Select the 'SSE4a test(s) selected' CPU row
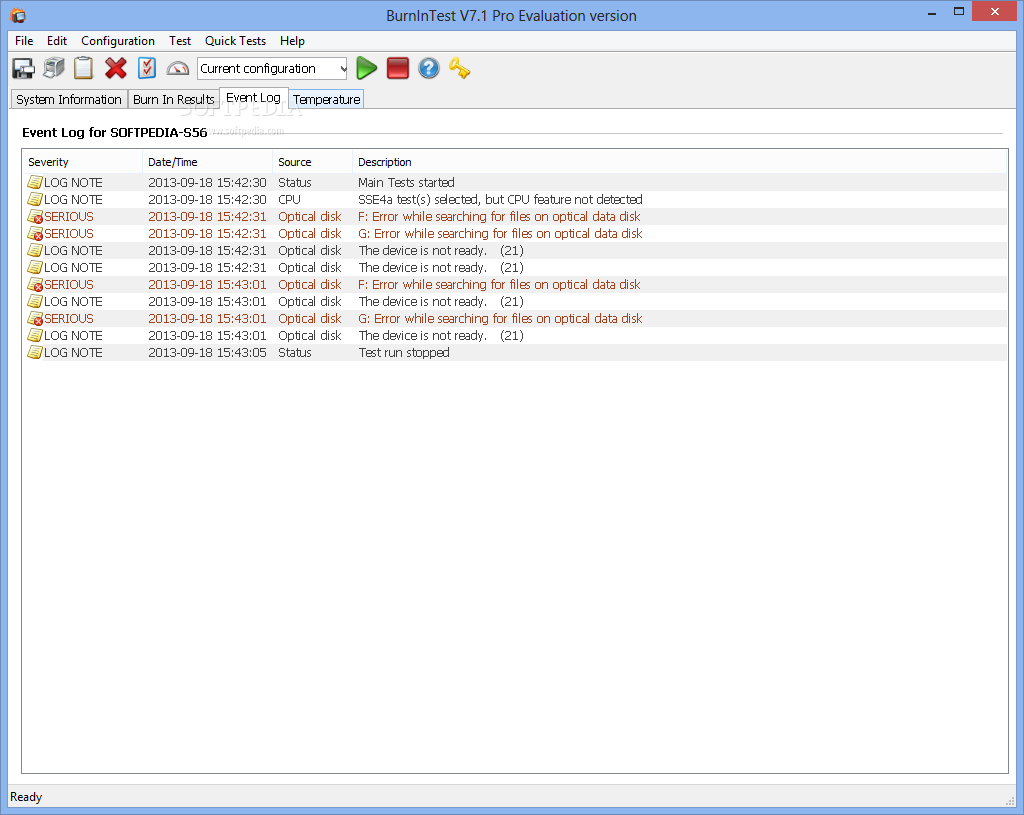Screen dimensions: 1024x815 tap(515, 199)
